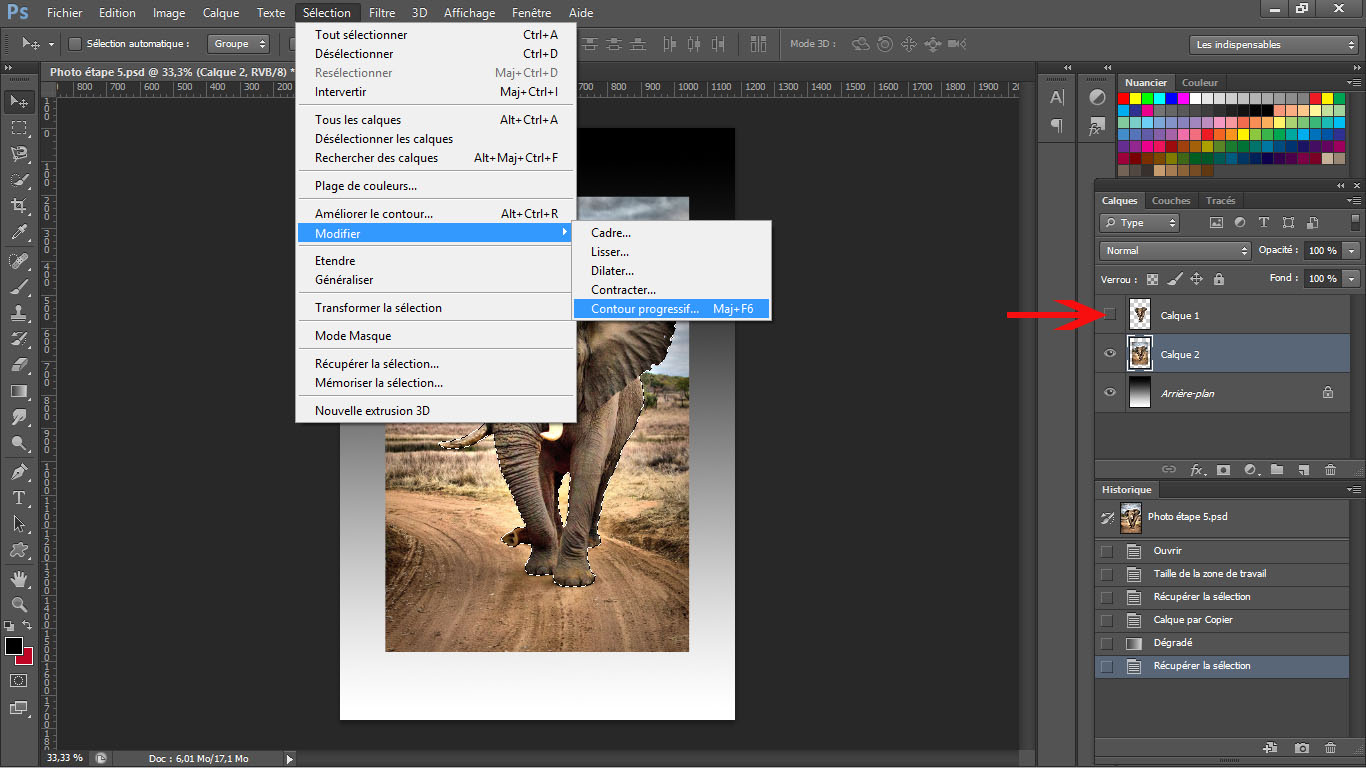The height and width of the screenshot is (768, 1366).
Task: Open the Groupe dropdown in options bar
Action: (x=239, y=44)
